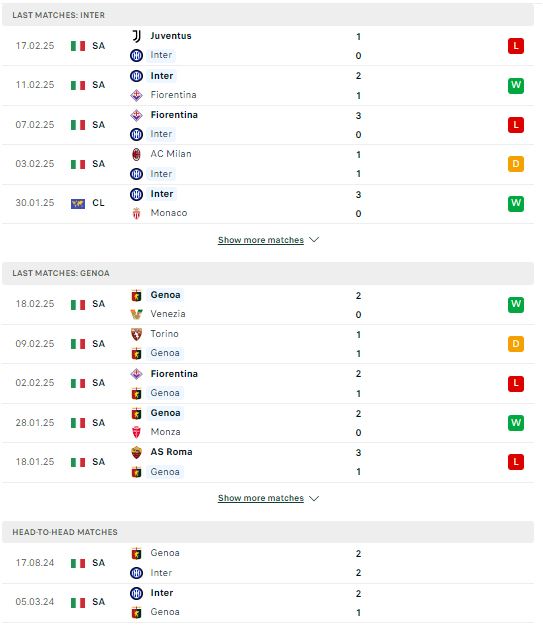Click the Torino bull crest

136,334
